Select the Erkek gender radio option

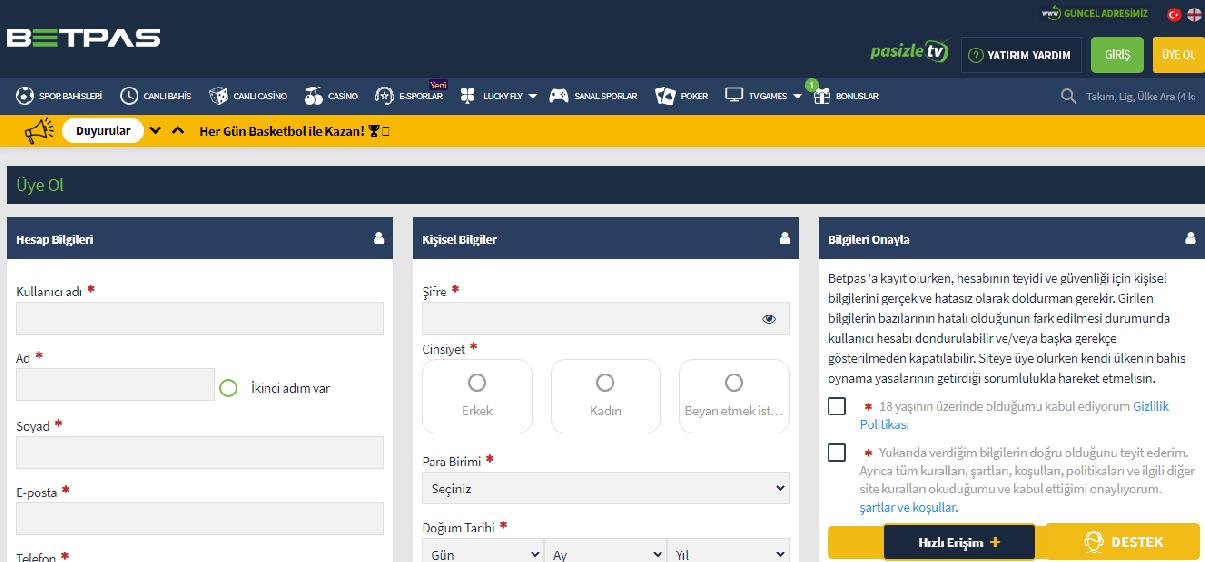[x=477, y=382]
